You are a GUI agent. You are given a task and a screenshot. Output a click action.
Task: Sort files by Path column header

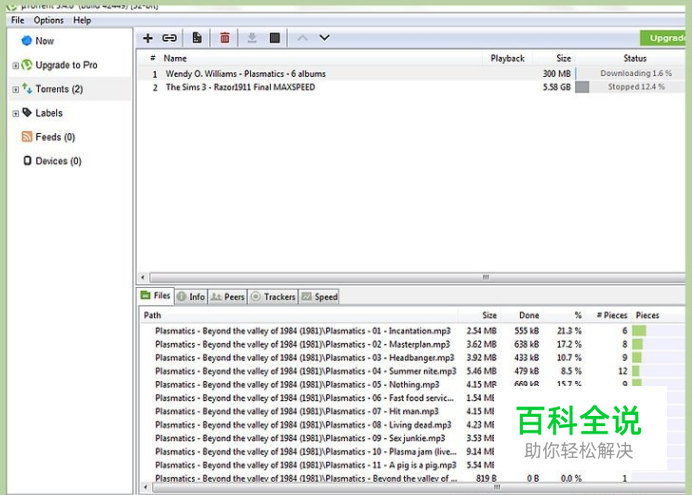[152, 315]
